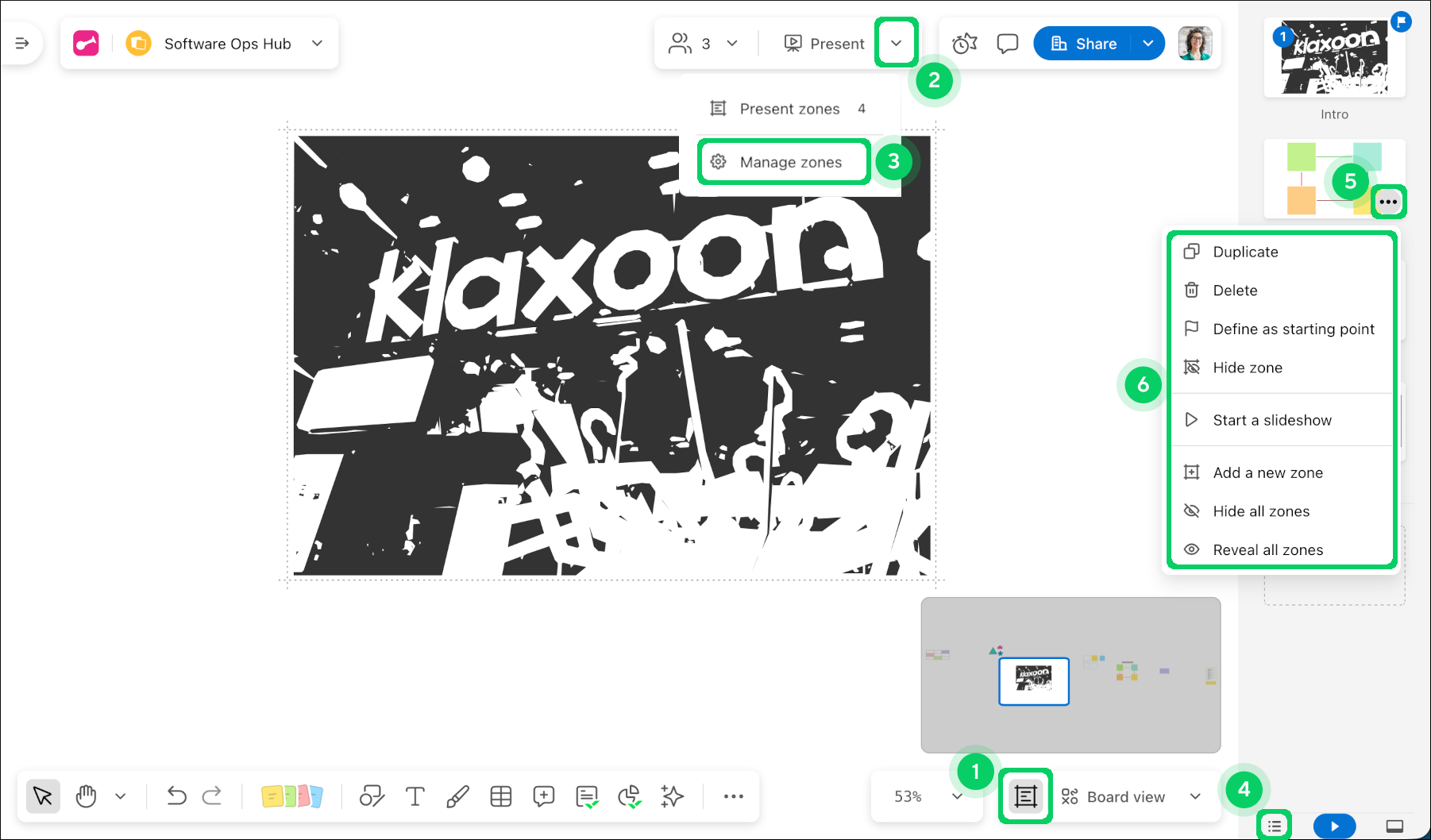The width and height of the screenshot is (1431, 840).
Task: Click the undo arrow icon
Action: 176,796
